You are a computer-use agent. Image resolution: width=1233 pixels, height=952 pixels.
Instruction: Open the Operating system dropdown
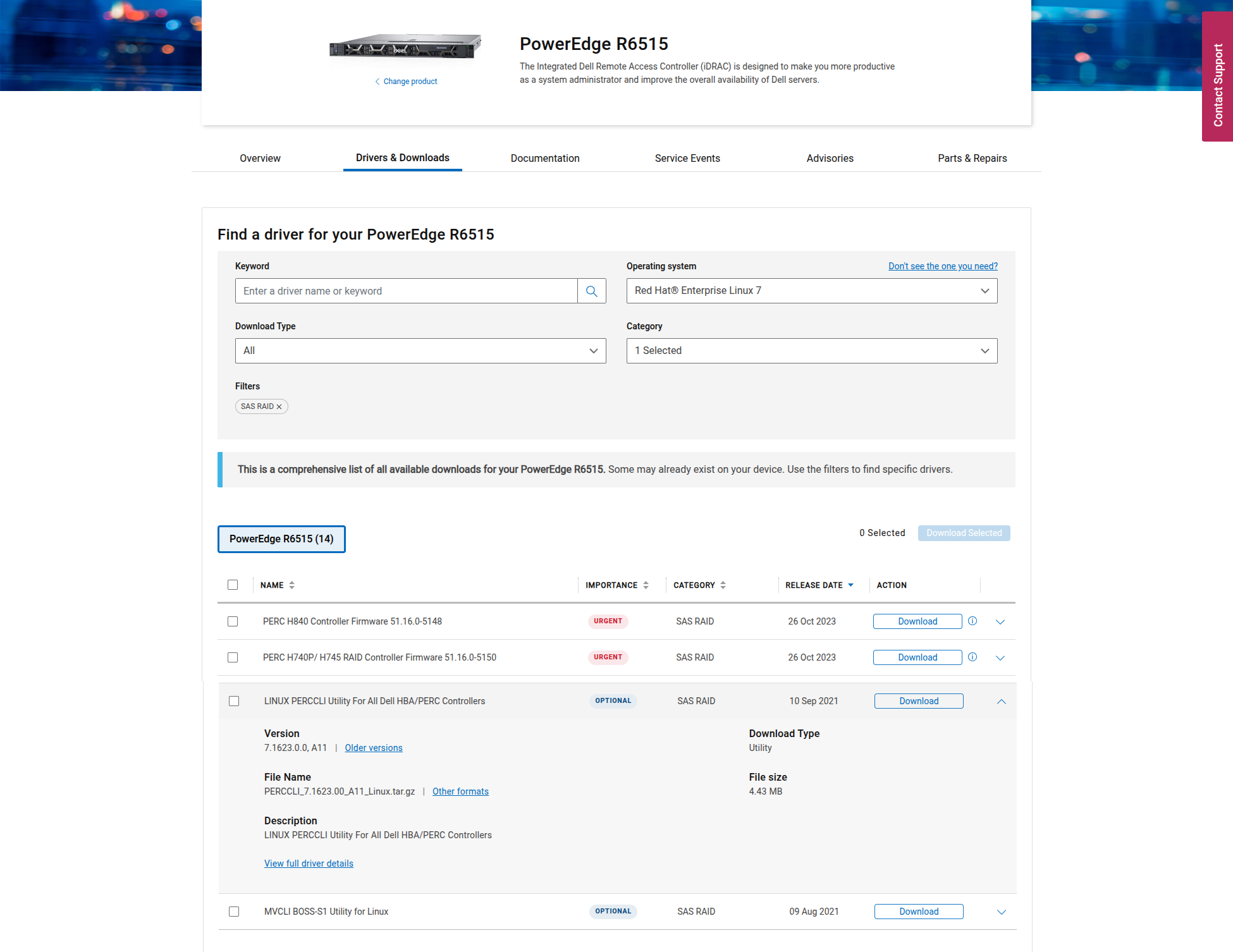pyautogui.click(x=812, y=291)
